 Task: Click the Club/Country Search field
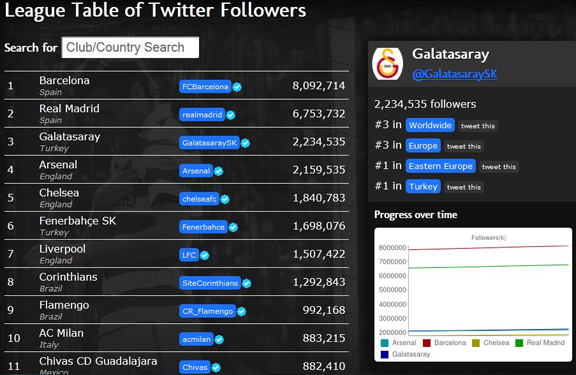coord(130,47)
